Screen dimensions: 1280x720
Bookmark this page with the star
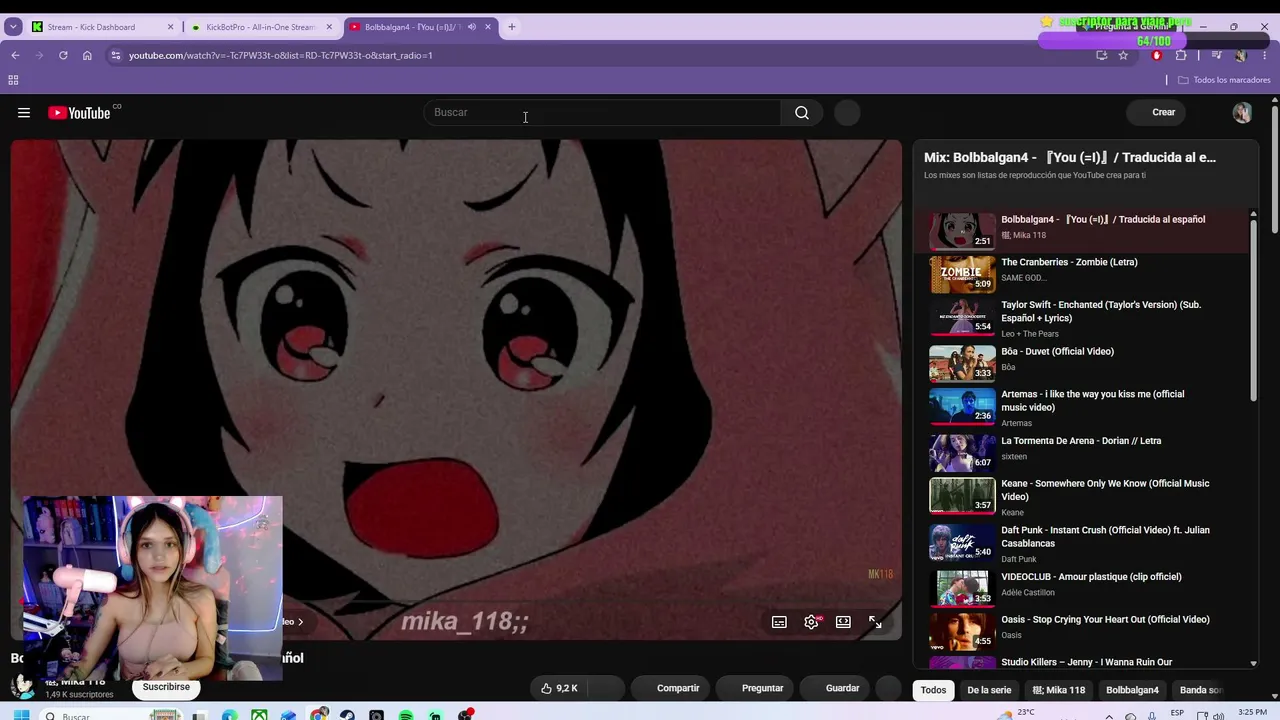(1123, 55)
